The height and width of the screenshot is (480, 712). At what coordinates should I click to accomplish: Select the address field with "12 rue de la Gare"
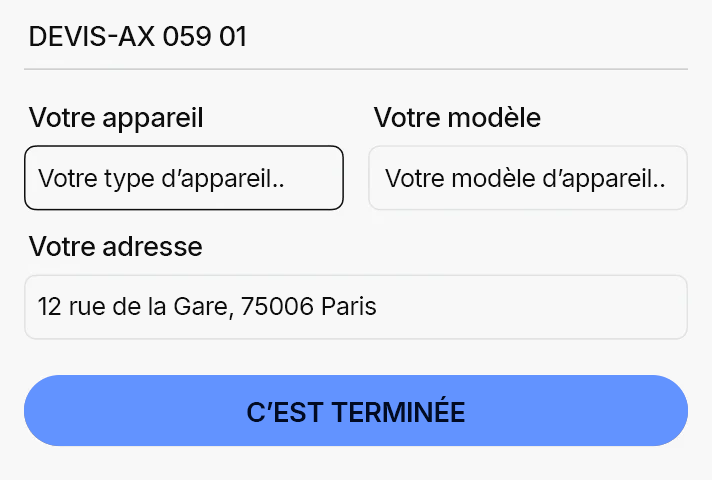(x=356, y=306)
